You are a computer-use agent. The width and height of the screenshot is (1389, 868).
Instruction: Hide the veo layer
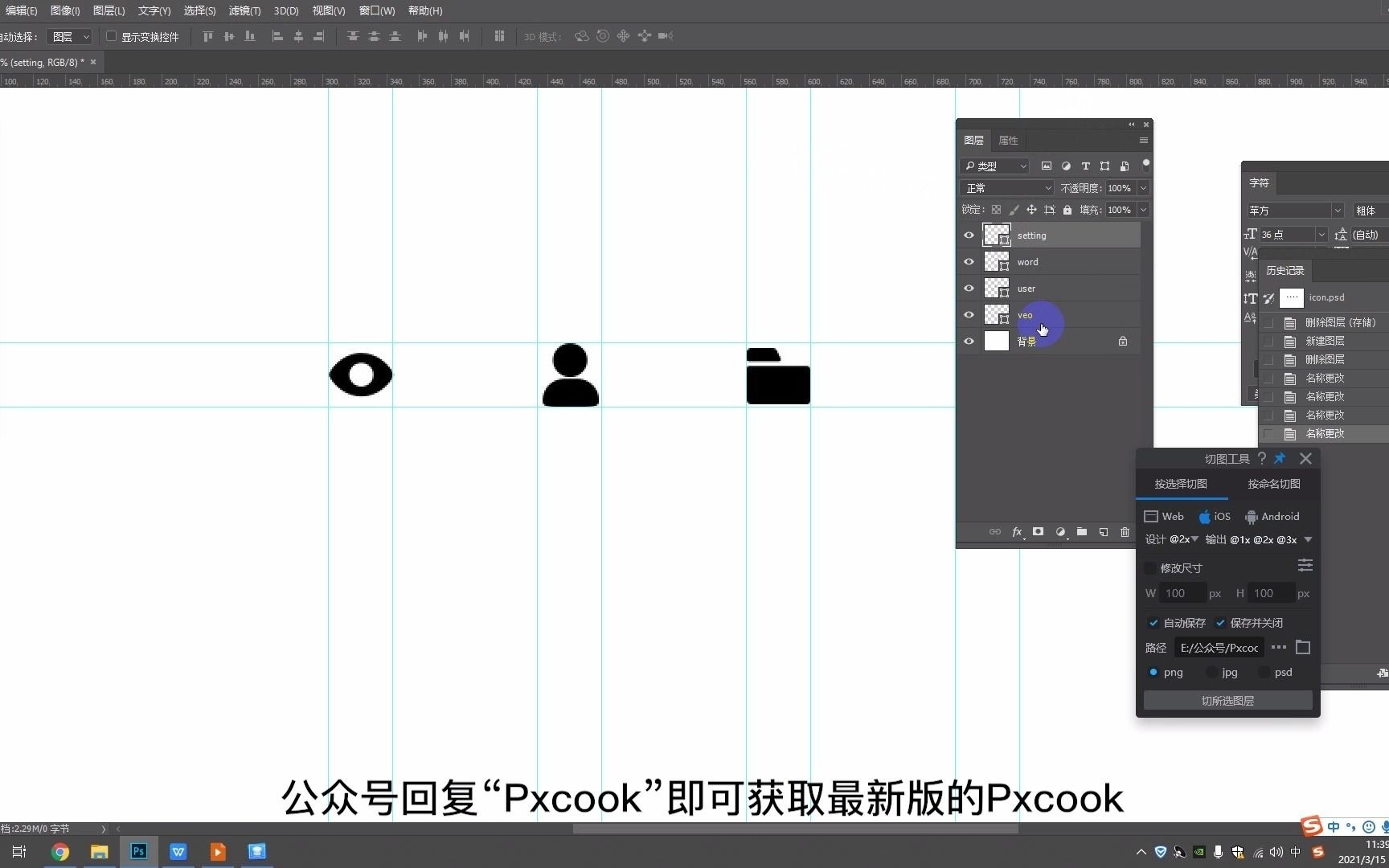coord(969,315)
